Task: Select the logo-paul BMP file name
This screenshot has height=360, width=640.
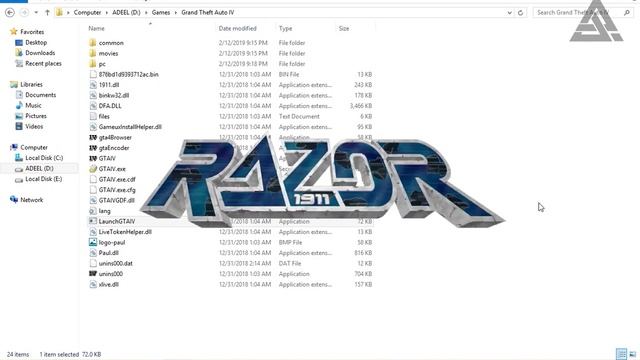Action: coord(112,242)
